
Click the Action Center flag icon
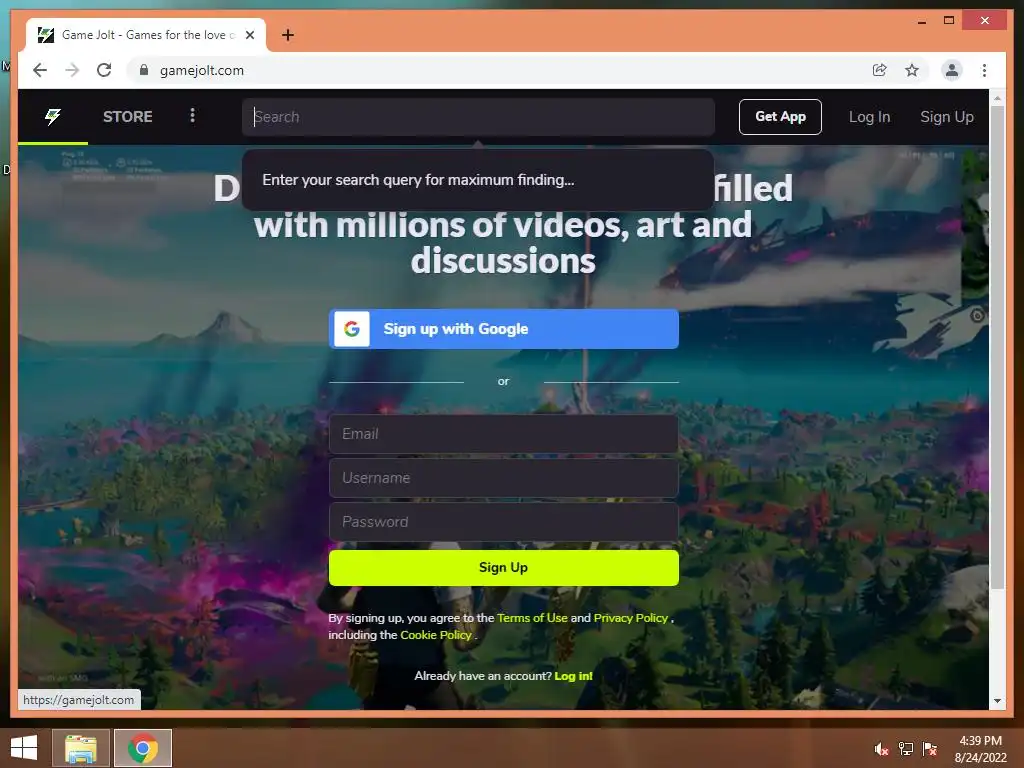pos(930,749)
